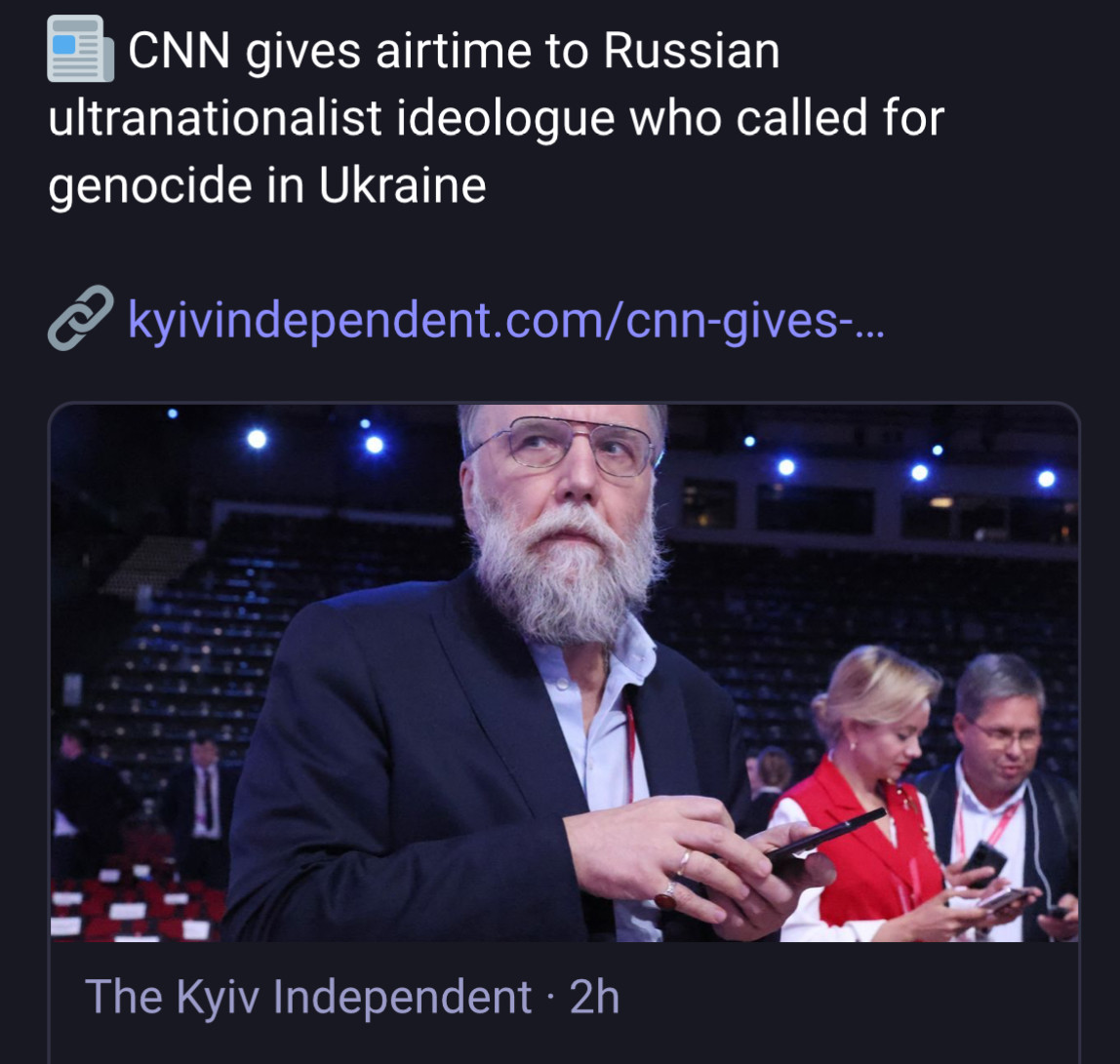Image resolution: width=1120 pixels, height=1064 pixels.
Task: Click the red lanyard on the bearded man's shirt
Action: [x=630, y=750]
